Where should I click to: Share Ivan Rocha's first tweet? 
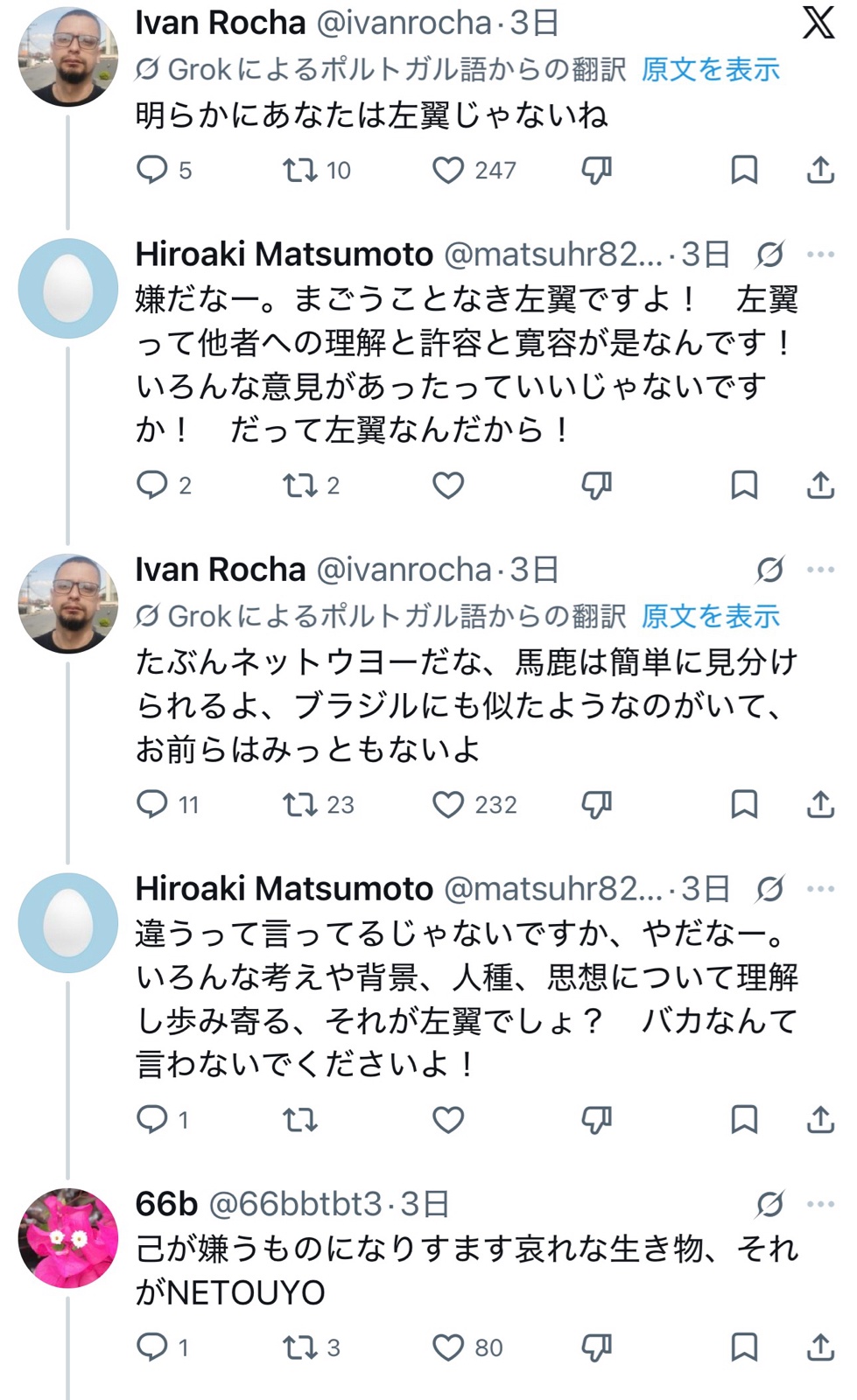[819, 170]
